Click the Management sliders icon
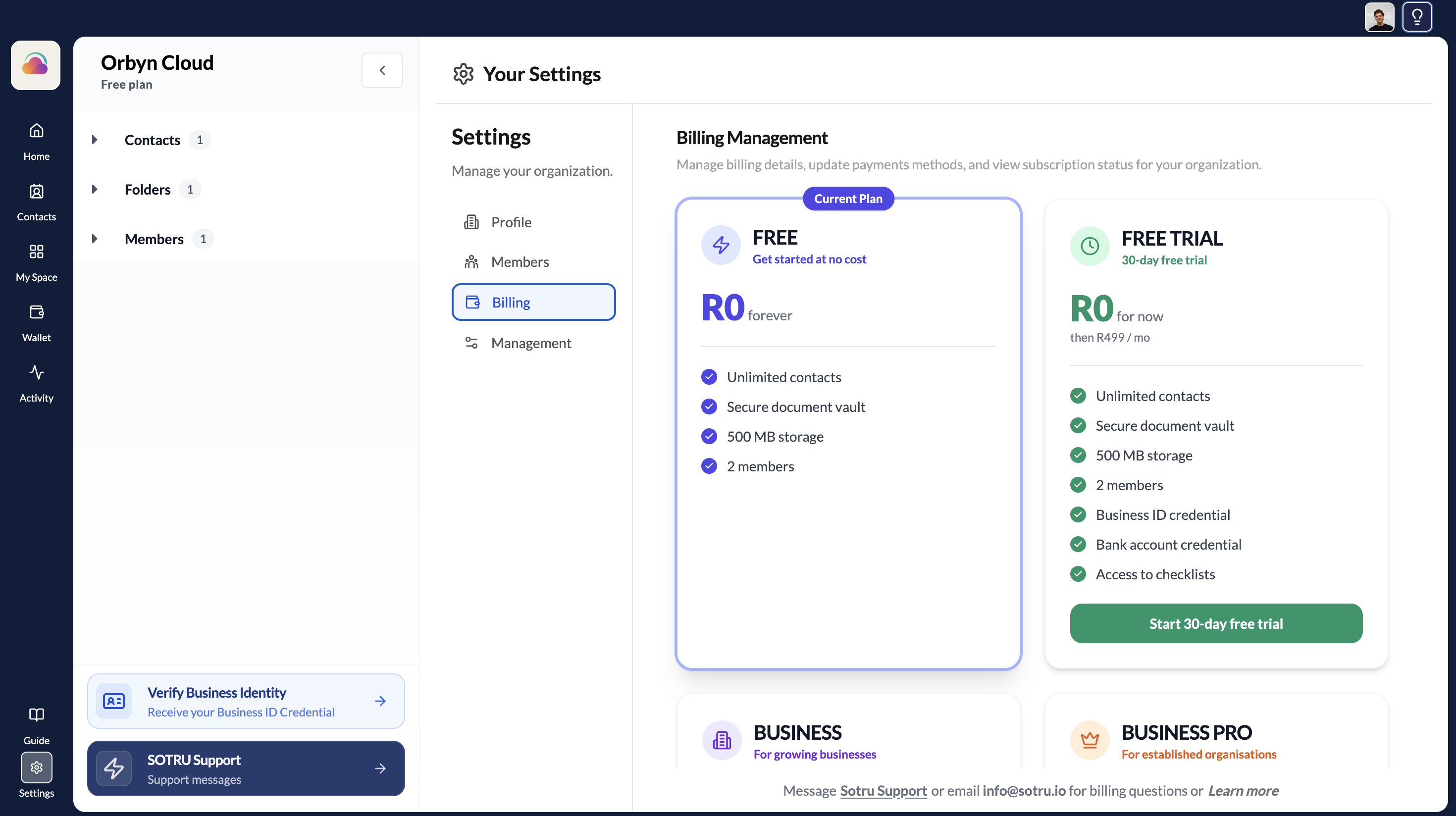This screenshot has height=816, width=1456. [471, 343]
